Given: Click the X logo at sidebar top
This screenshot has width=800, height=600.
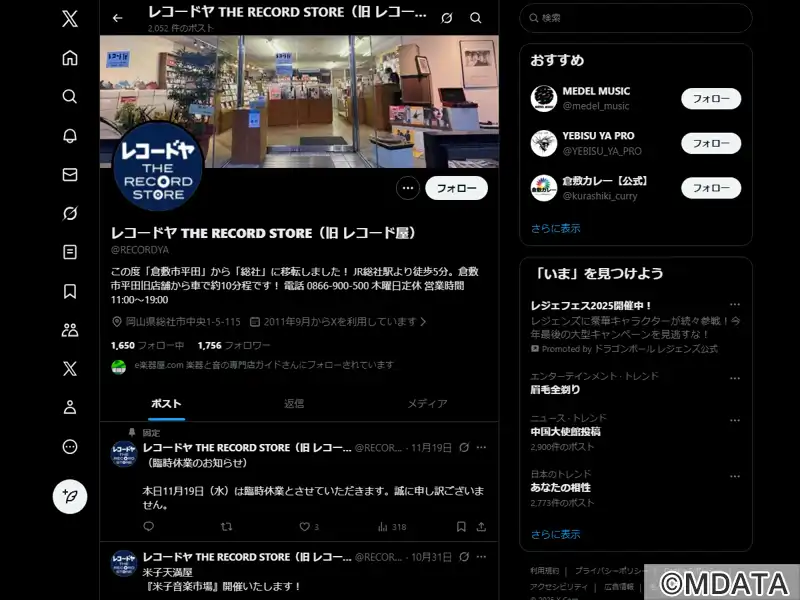Looking at the screenshot, I should coord(70,19).
